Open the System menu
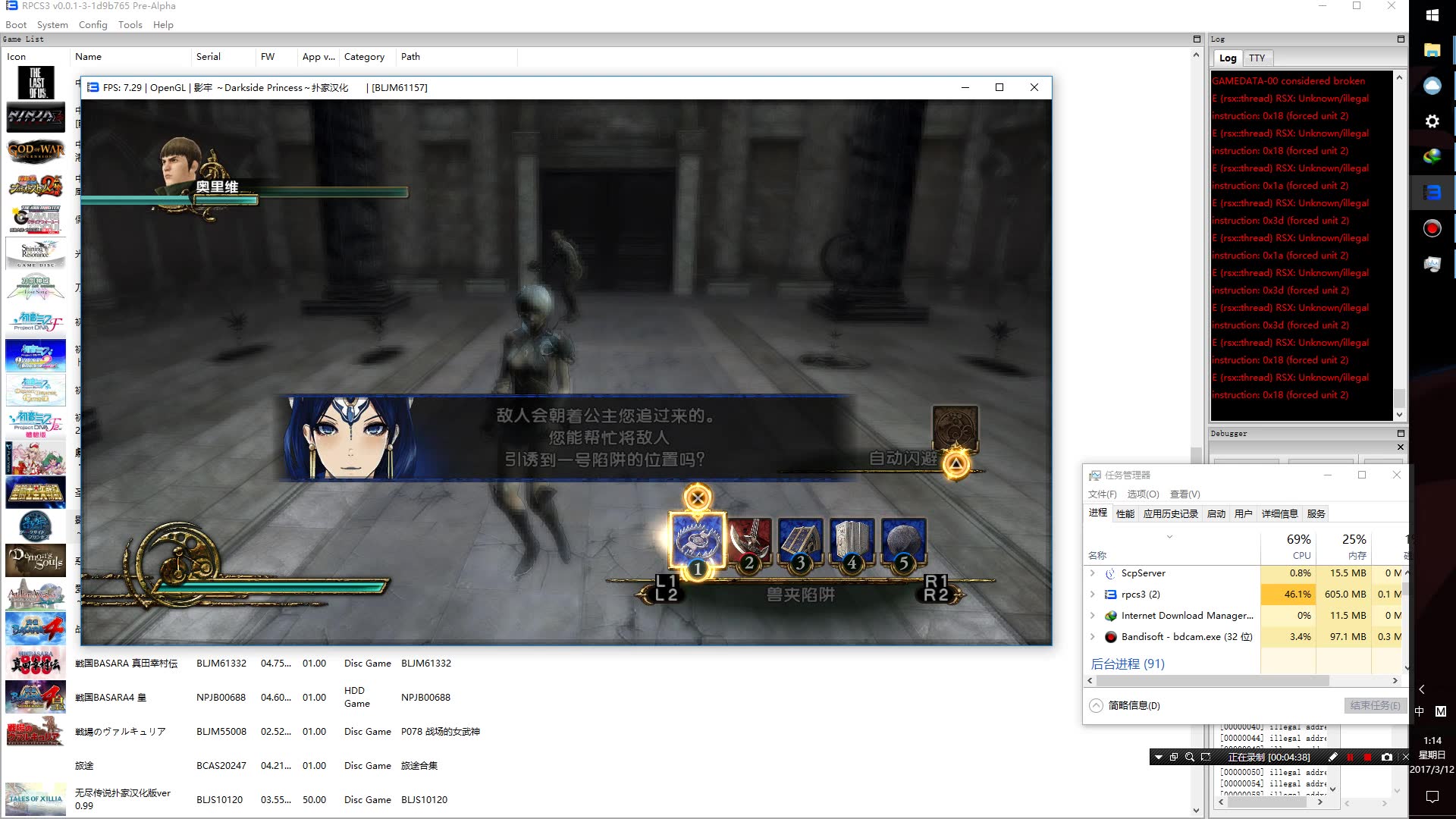Image resolution: width=1456 pixels, height=819 pixels. tap(52, 24)
